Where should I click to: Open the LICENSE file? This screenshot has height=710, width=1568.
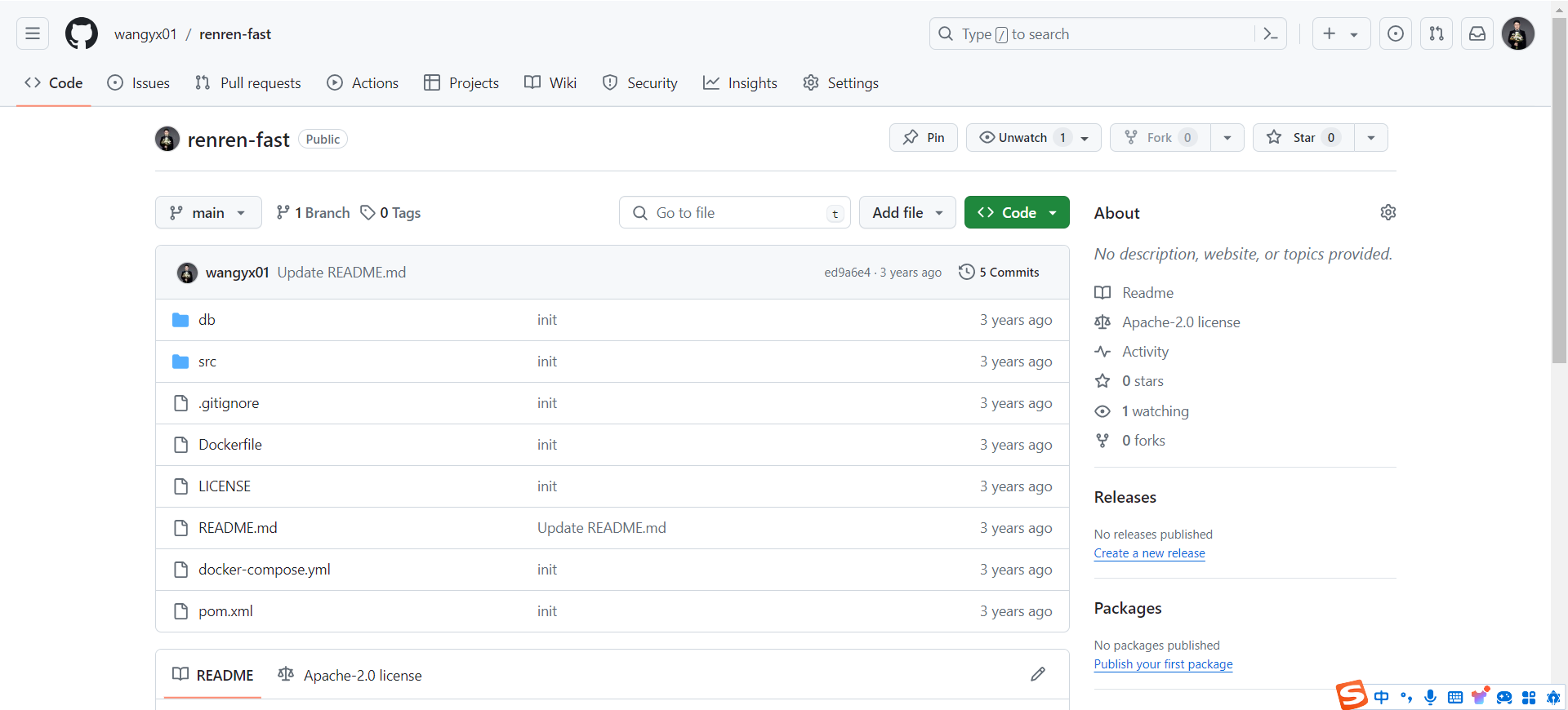[225, 486]
